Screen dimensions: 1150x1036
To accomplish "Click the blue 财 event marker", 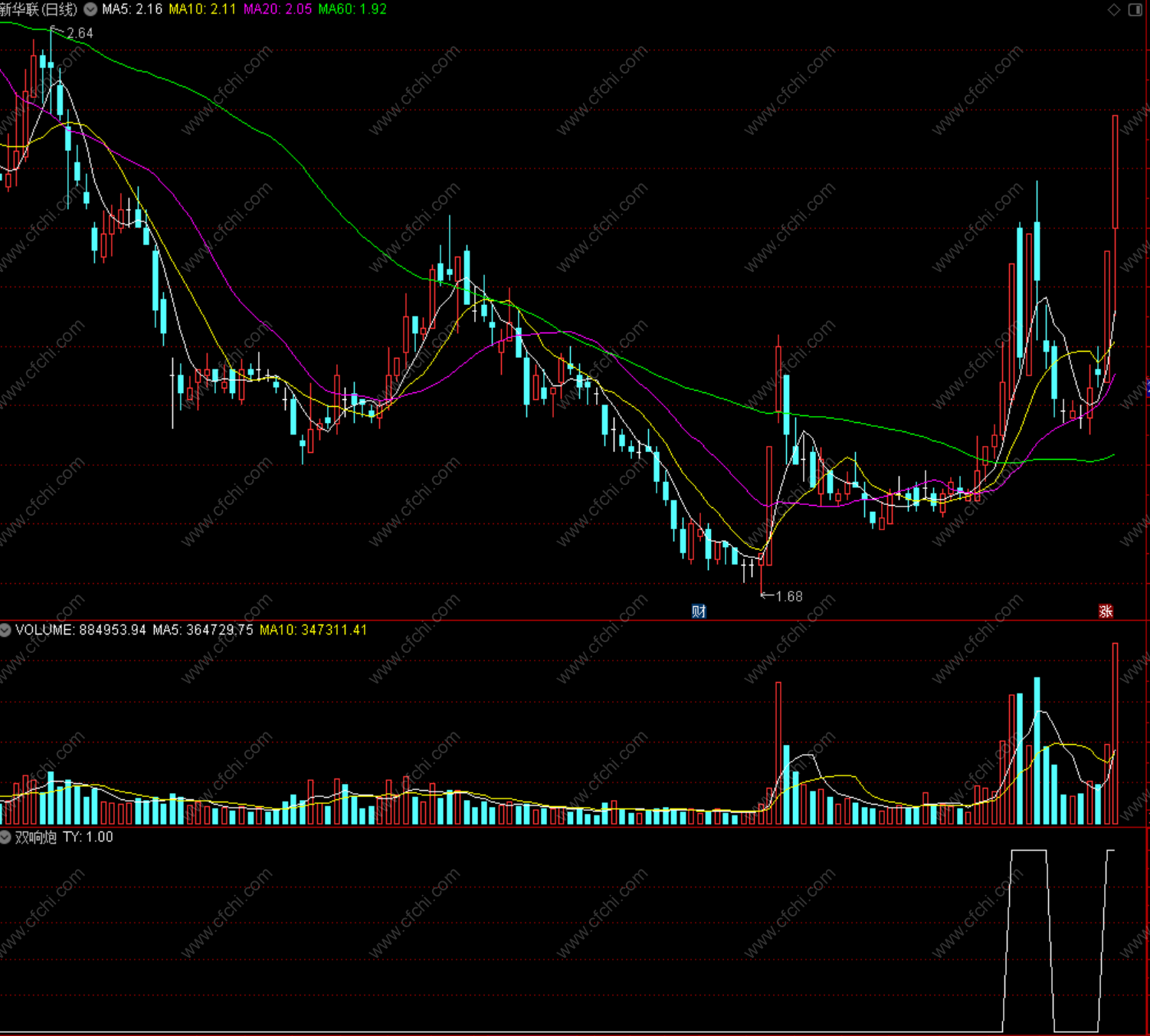I will (699, 611).
